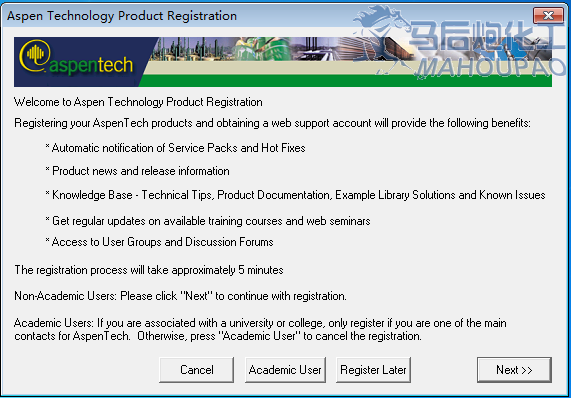This screenshot has width=571, height=398.
Task: Click the Cancel button
Action: [197, 370]
